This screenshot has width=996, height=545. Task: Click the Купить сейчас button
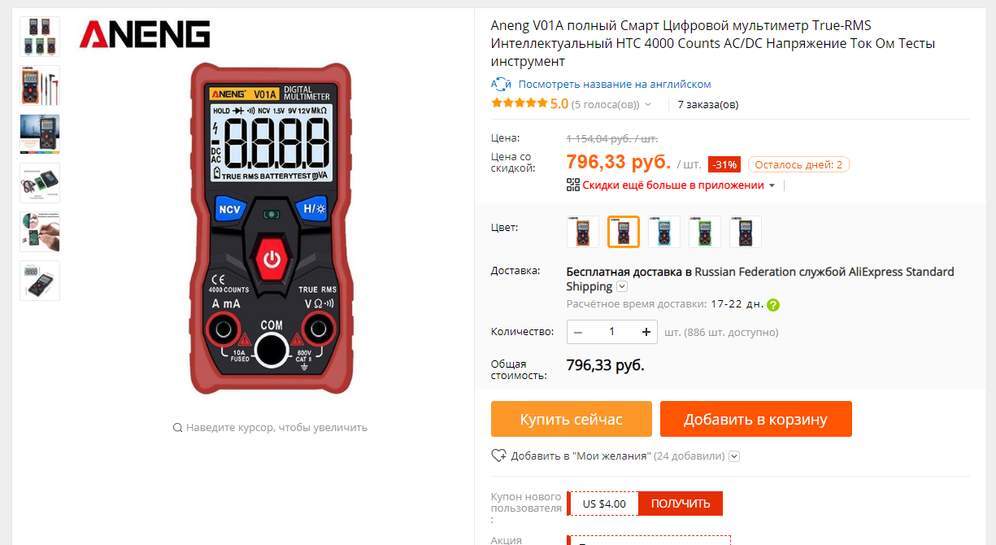[571, 419]
